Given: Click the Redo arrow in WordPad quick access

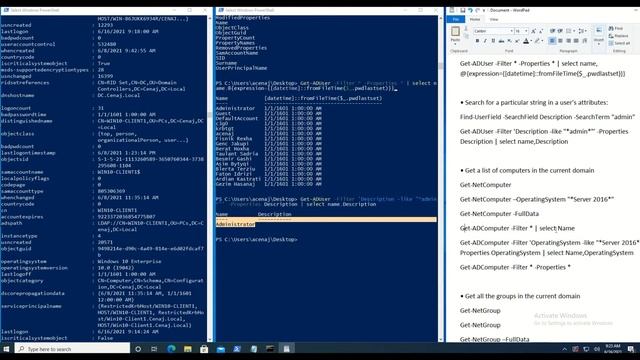Looking at the screenshot, I should pos(477,10).
